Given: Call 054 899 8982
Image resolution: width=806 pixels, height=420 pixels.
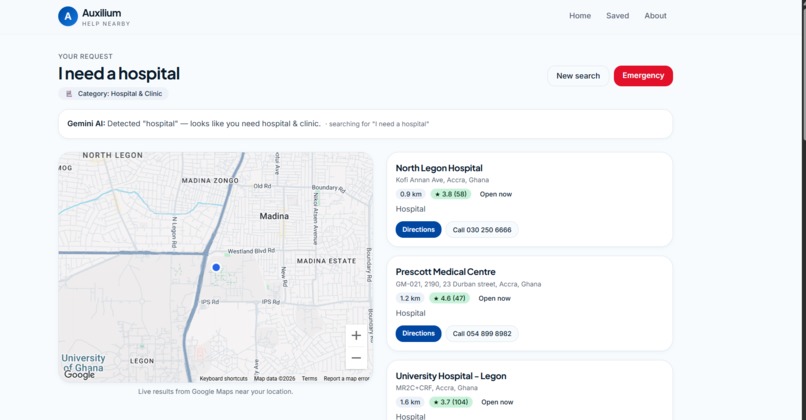Looking at the screenshot, I should point(482,334).
